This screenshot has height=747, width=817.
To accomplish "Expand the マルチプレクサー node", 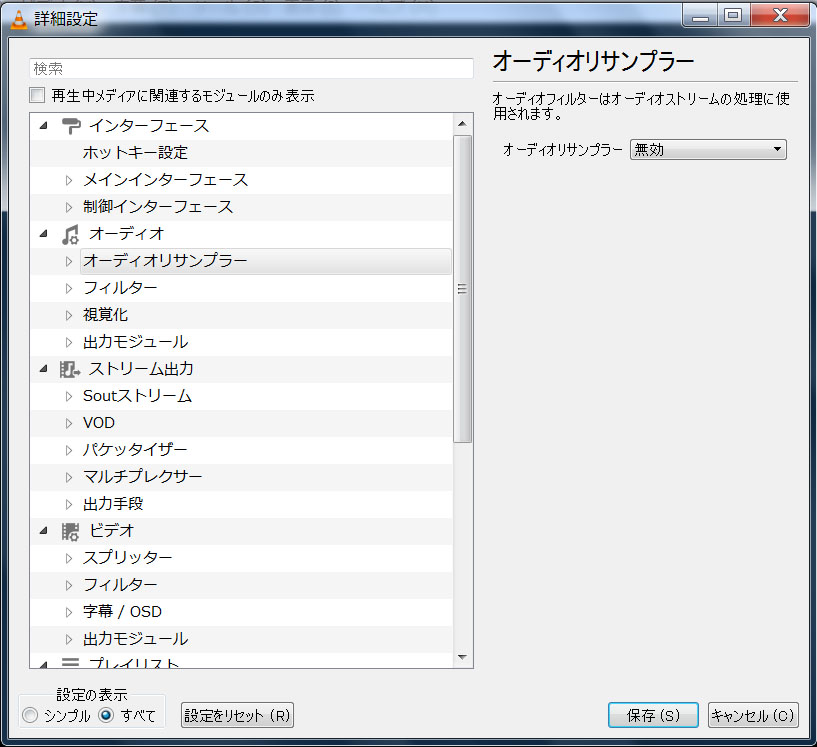I will [x=69, y=477].
